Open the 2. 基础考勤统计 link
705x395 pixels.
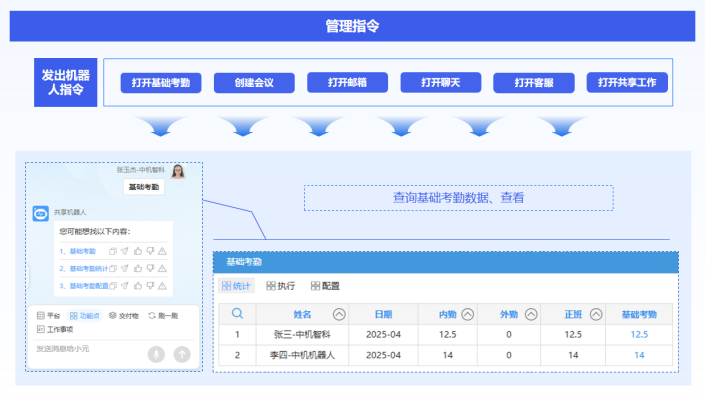(84, 268)
